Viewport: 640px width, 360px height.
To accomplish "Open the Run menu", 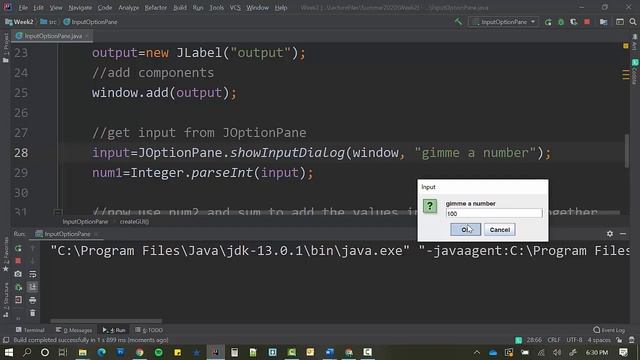I will pyautogui.click(x=198, y=7).
